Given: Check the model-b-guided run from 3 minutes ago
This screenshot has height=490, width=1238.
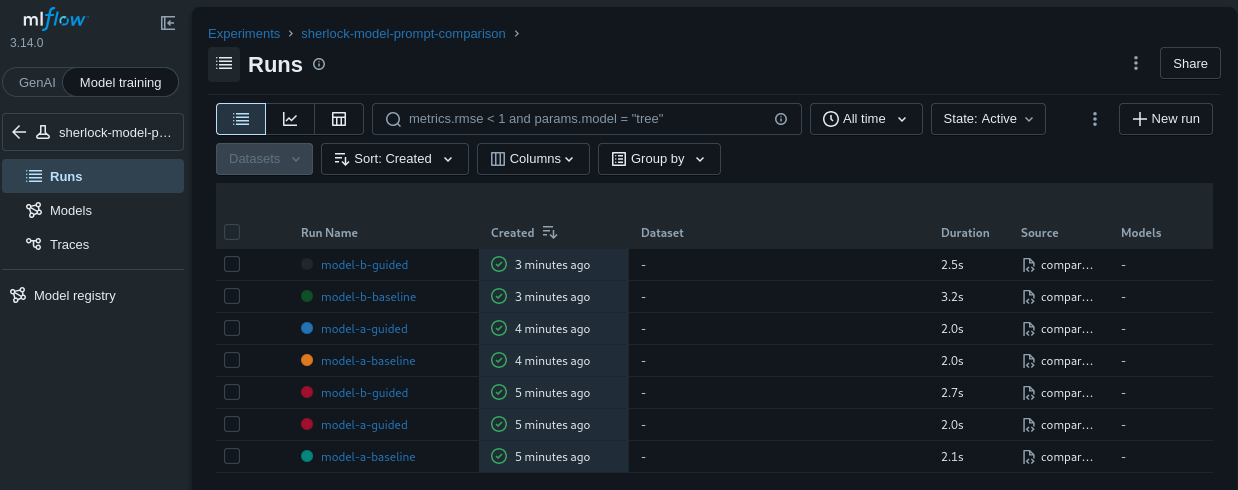Looking at the screenshot, I should click(232, 264).
